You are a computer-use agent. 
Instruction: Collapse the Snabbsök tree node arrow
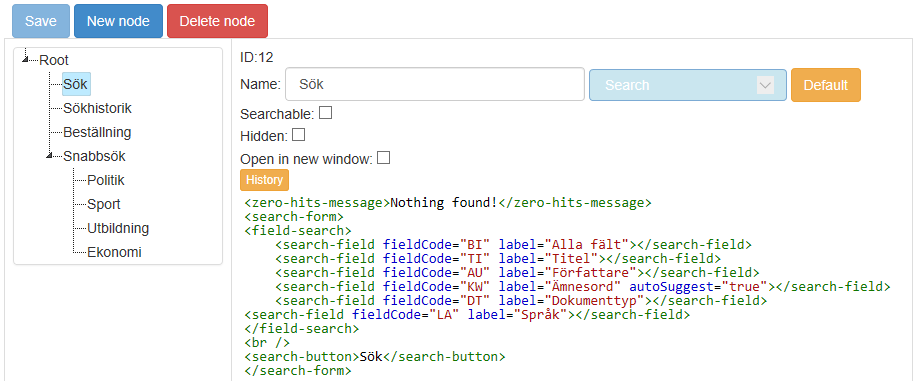tap(49, 155)
